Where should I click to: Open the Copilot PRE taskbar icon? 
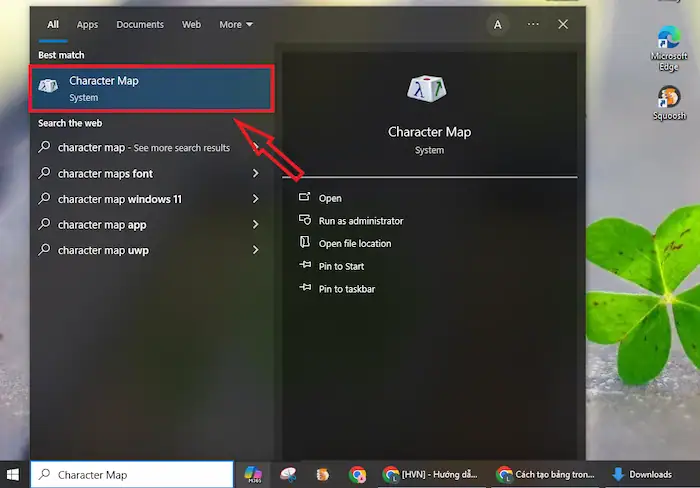253,474
